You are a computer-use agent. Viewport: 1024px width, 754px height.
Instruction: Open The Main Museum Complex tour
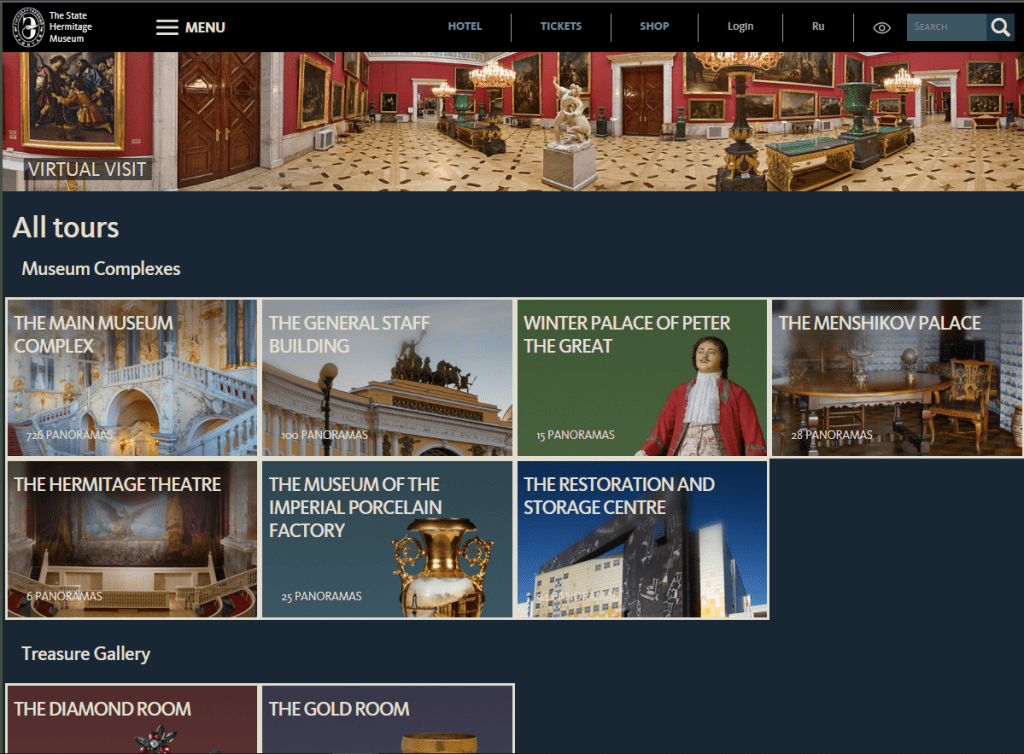click(x=132, y=378)
